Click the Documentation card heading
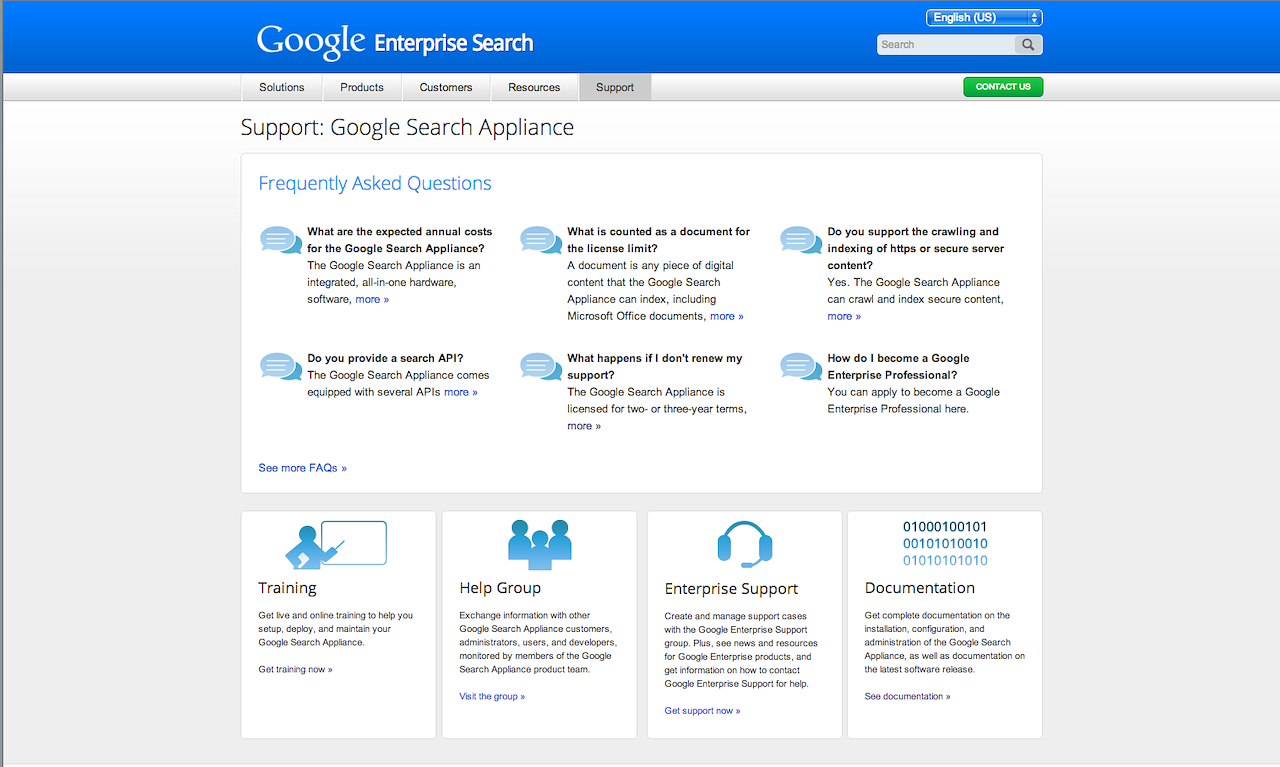Screen dimensions: 1280x767 919,588
